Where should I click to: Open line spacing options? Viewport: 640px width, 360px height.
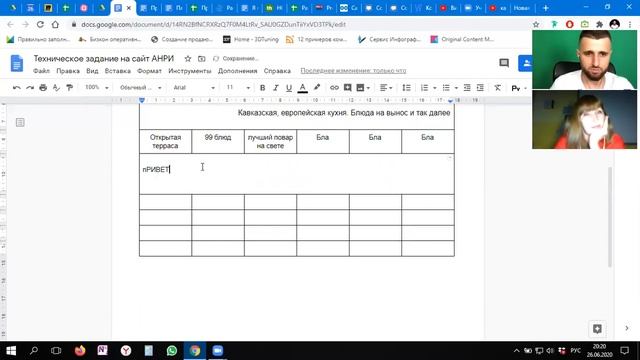point(406,88)
